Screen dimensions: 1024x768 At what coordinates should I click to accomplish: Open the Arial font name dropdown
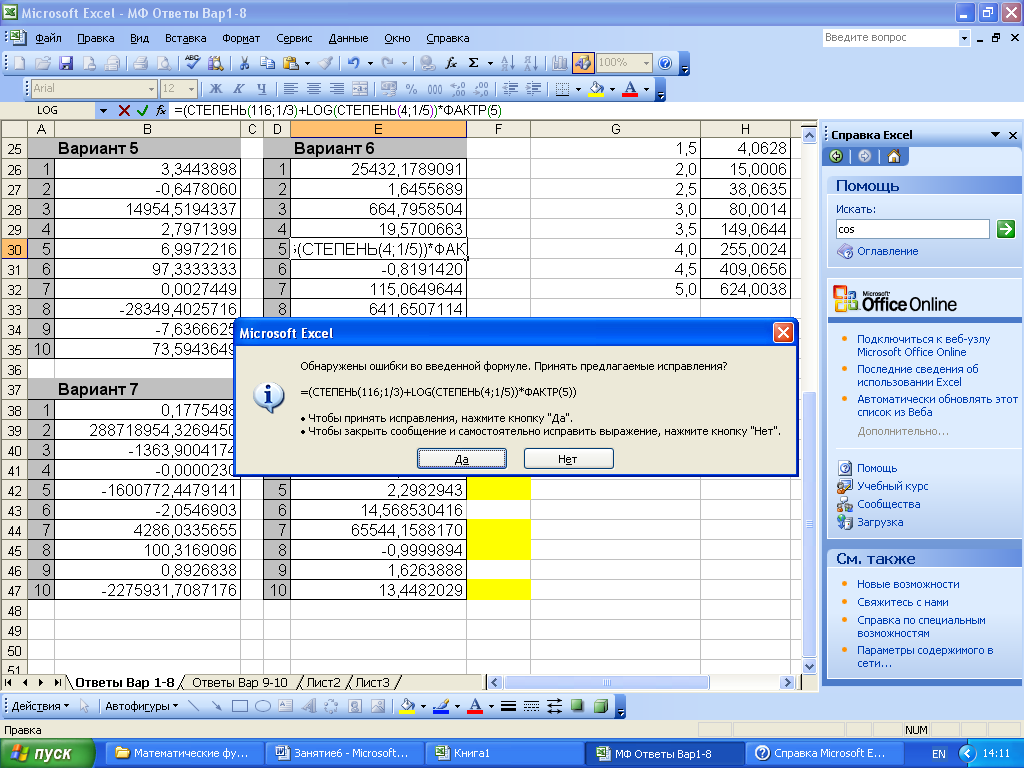[x=152, y=89]
